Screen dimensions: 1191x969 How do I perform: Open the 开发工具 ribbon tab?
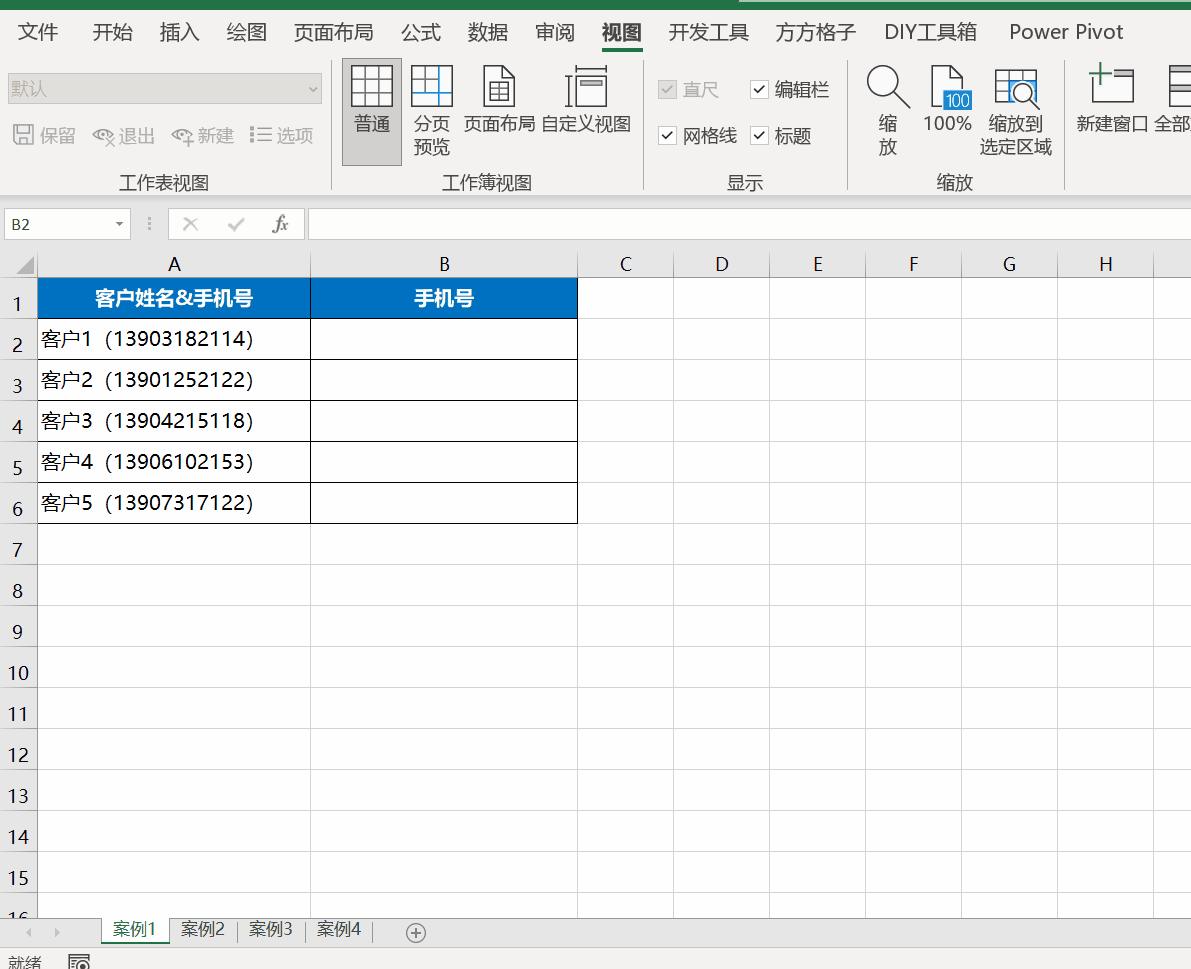point(709,32)
